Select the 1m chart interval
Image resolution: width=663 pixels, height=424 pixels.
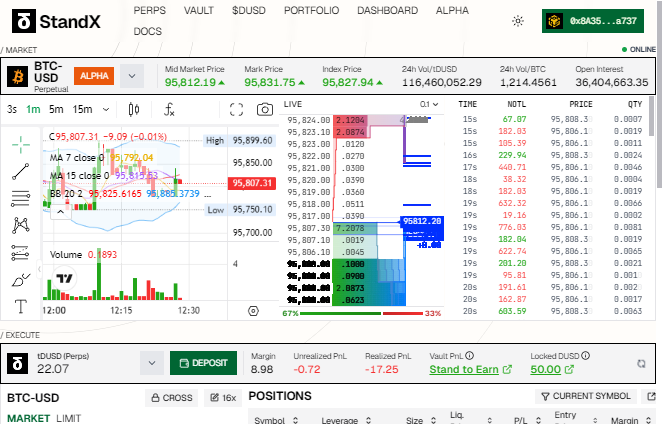coord(33,109)
